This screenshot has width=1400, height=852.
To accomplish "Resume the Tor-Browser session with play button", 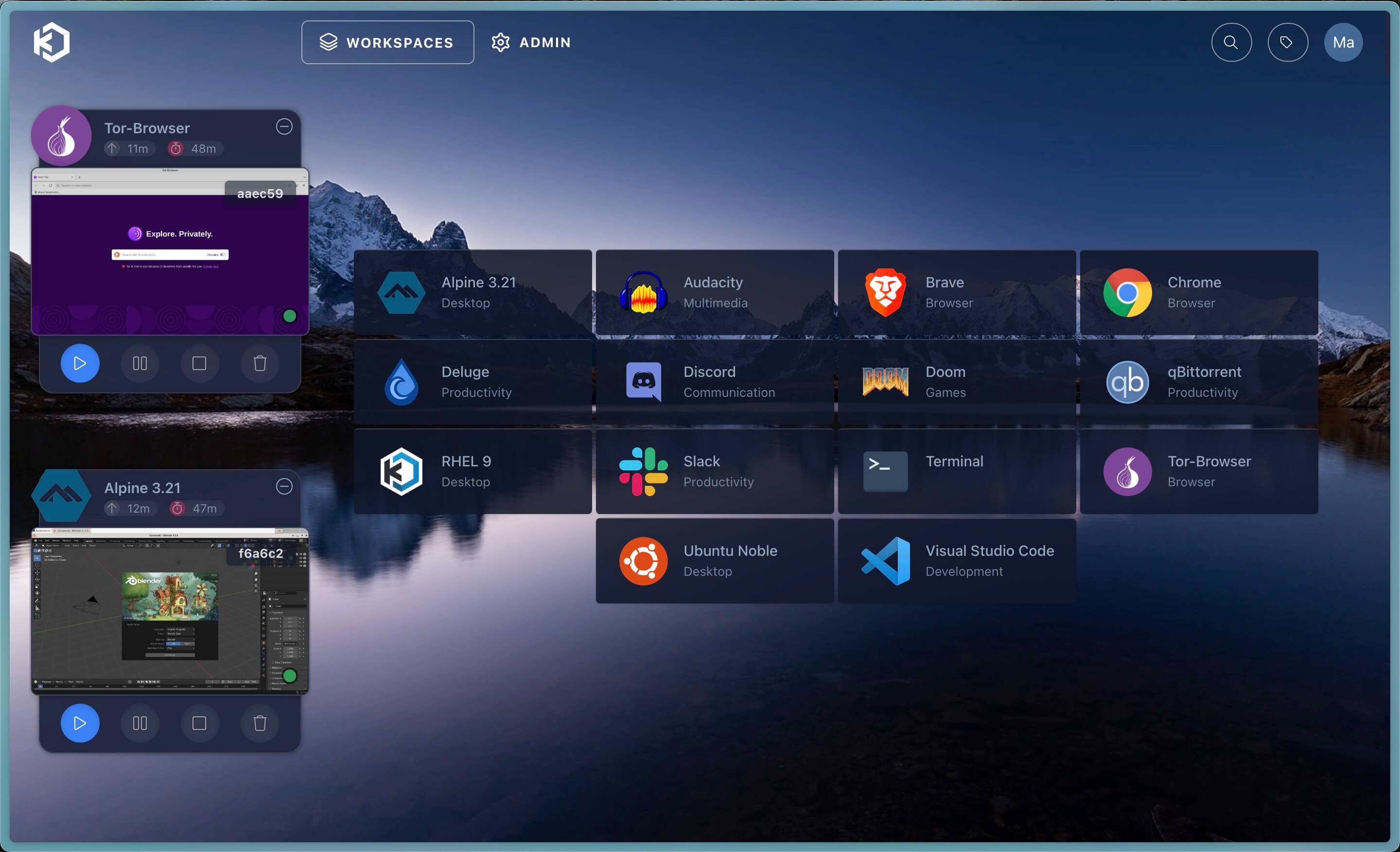I will 80,363.
